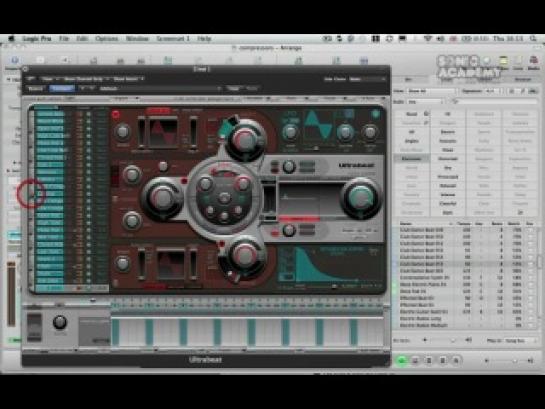Open the Play in dropdown

(x=520, y=341)
